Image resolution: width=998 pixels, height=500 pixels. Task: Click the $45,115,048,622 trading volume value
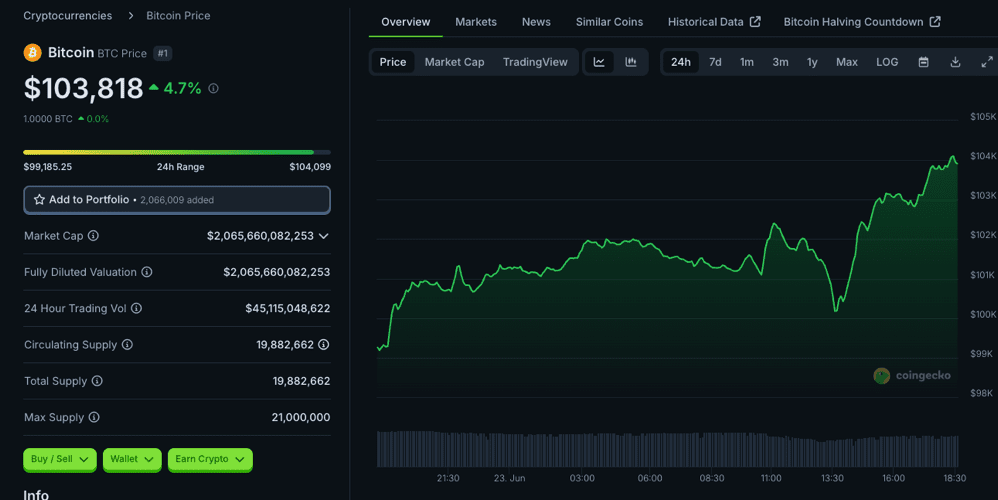click(288, 309)
